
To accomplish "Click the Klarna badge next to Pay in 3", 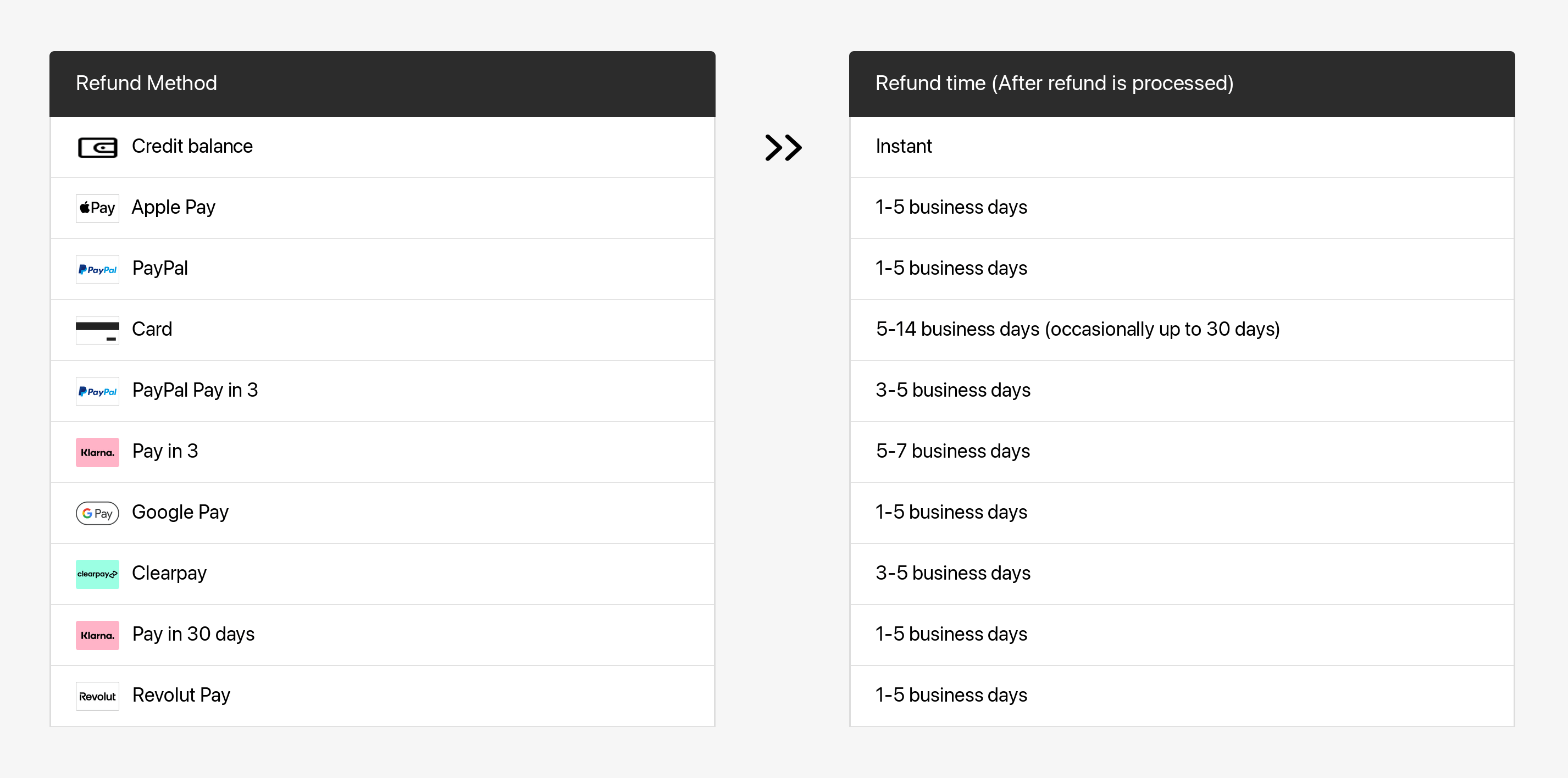I will point(97,453).
